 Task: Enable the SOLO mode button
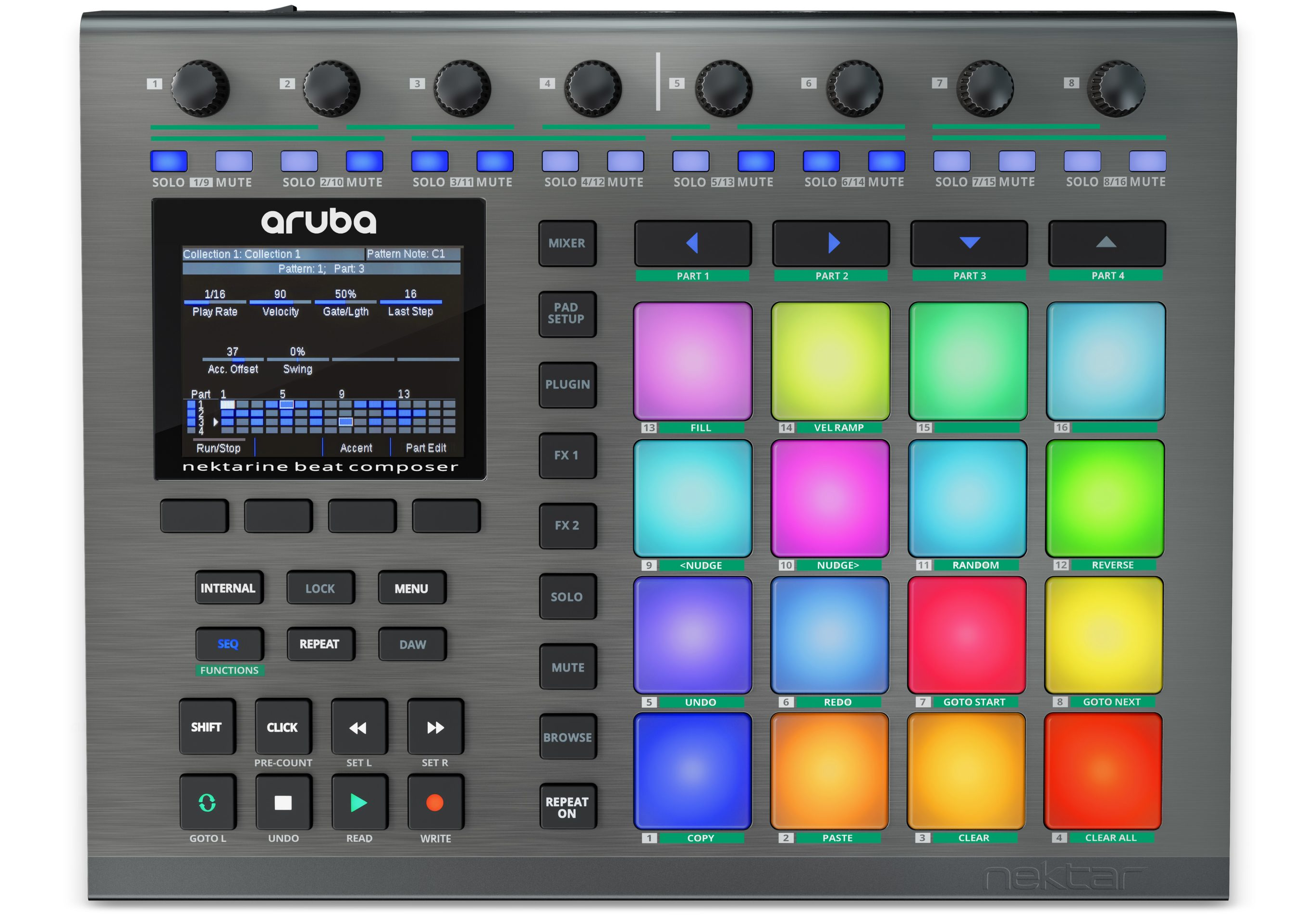pos(567,597)
